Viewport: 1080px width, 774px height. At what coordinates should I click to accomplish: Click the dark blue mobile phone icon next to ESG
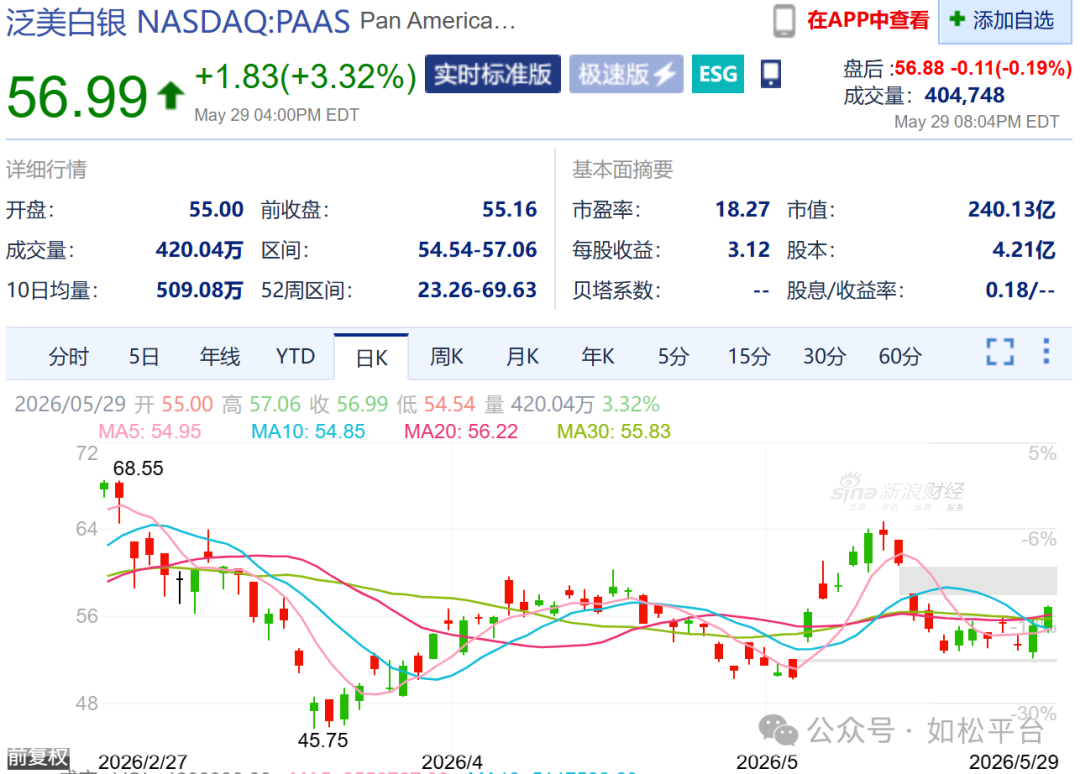pos(771,74)
